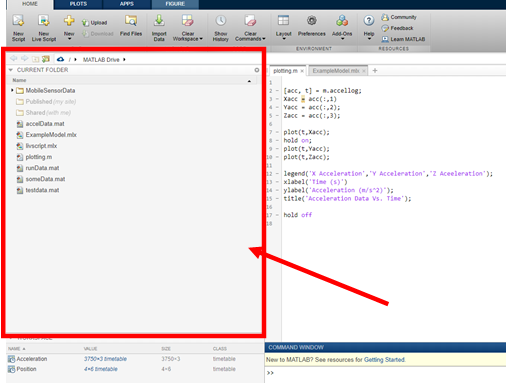Open the Community link
The height and width of the screenshot is (383, 506).
[x=399, y=17]
